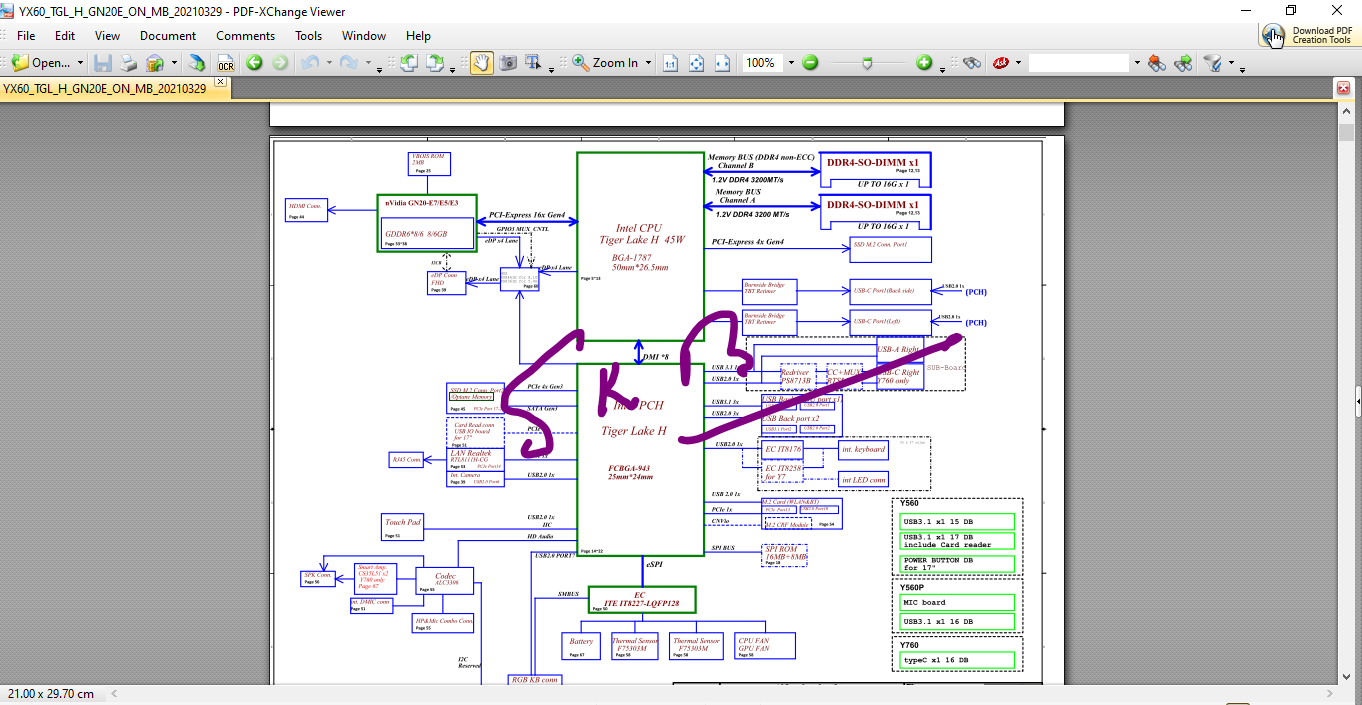Open the Document menu
Image resolution: width=1362 pixels, height=705 pixels.
click(x=168, y=36)
